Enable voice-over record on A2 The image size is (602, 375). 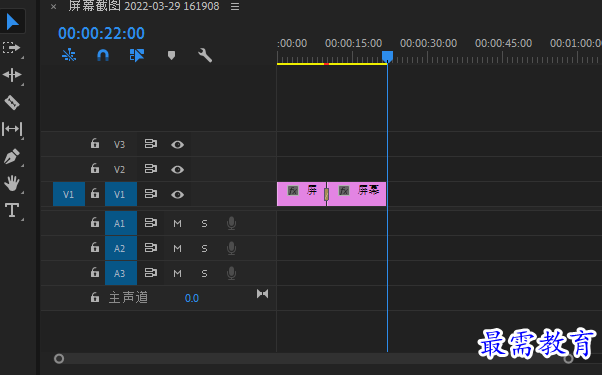coord(231,248)
